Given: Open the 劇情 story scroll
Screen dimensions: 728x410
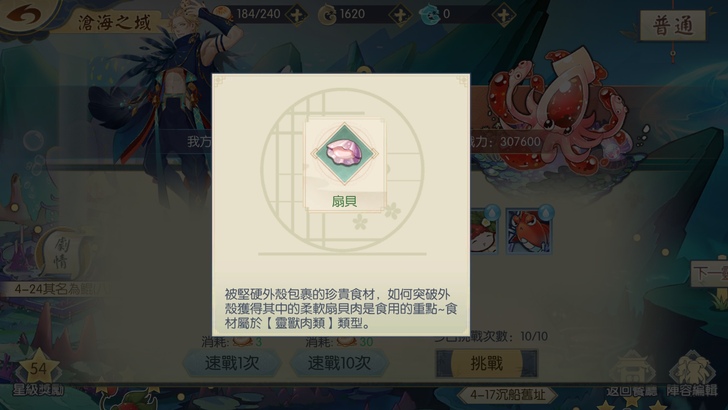Looking at the screenshot, I should [61, 253].
